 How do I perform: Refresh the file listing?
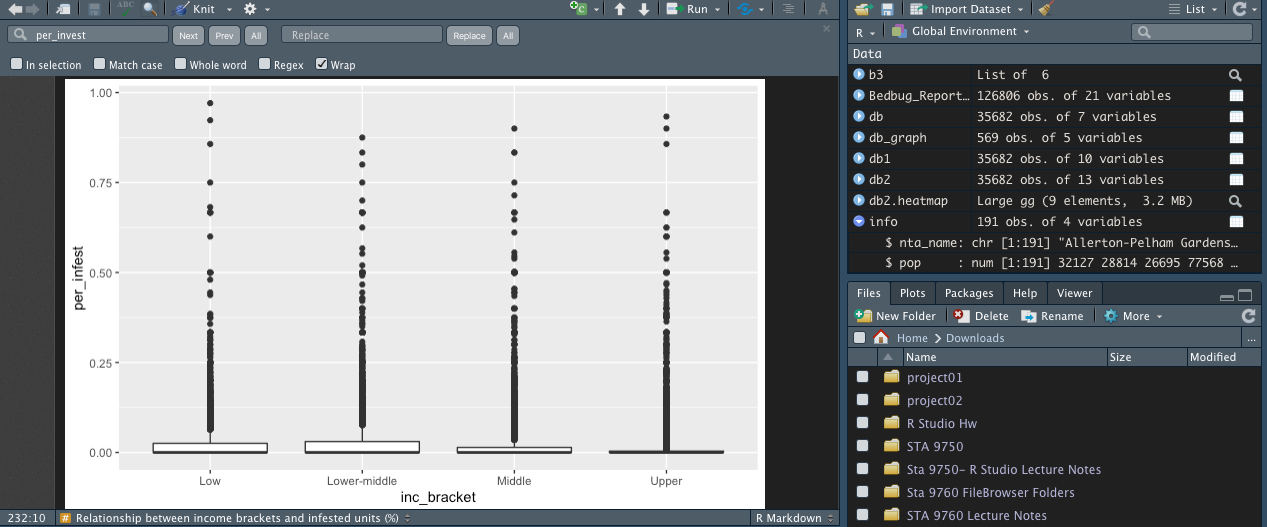tap(1248, 316)
